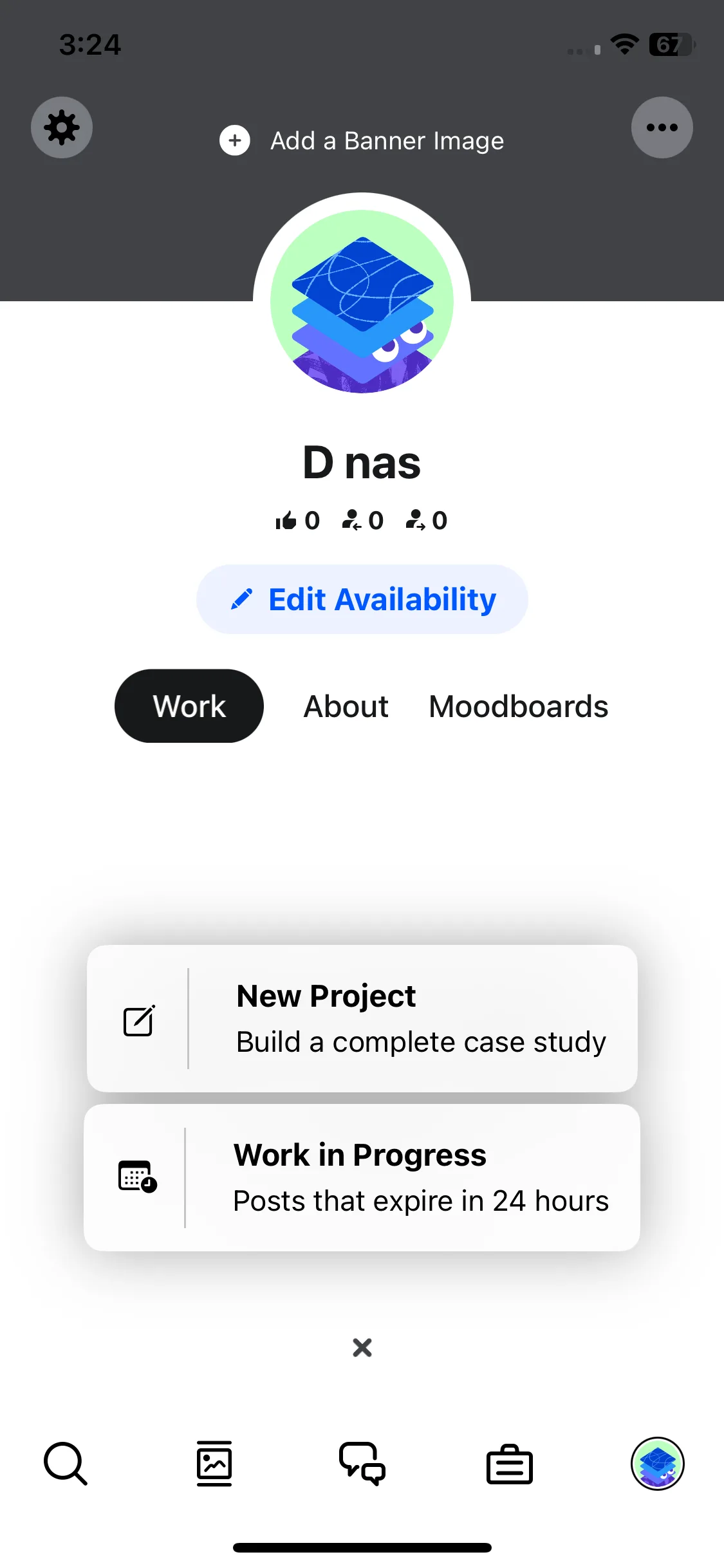The width and height of the screenshot is (724, 1568).
Task: Switch to the About tab
Action: click(346, 706)
